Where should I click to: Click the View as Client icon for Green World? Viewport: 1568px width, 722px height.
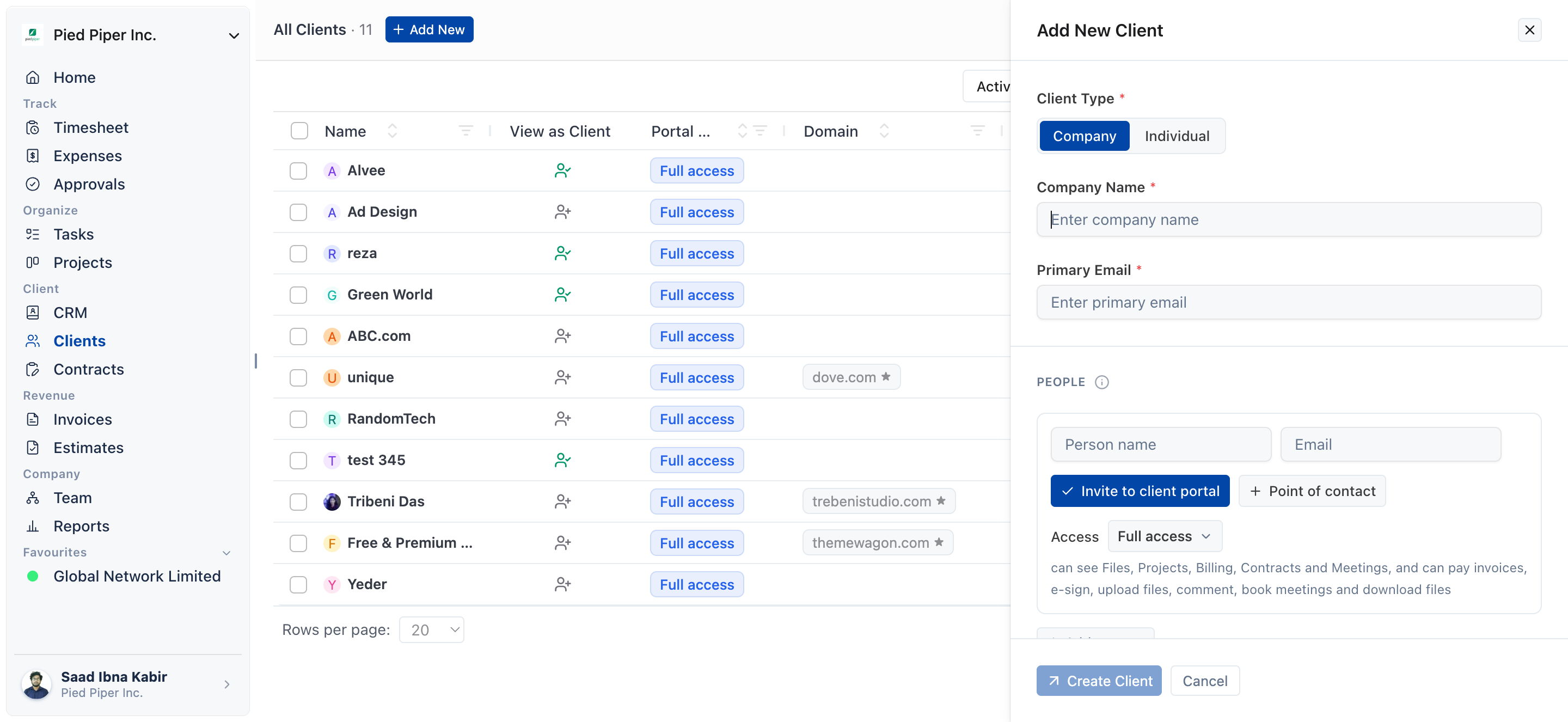(562, 295)
